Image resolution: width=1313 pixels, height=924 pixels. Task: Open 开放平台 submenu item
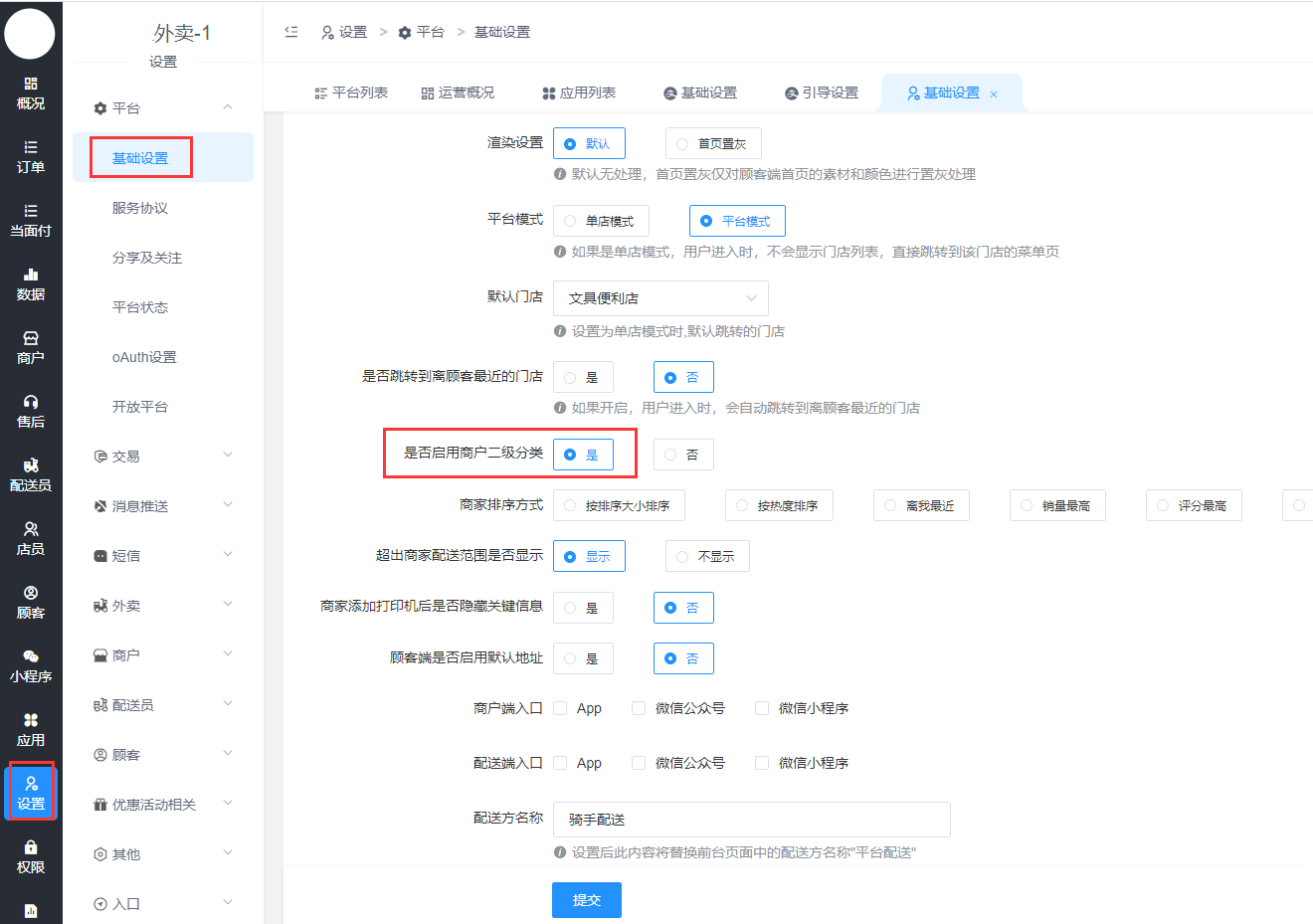(140, 407)
